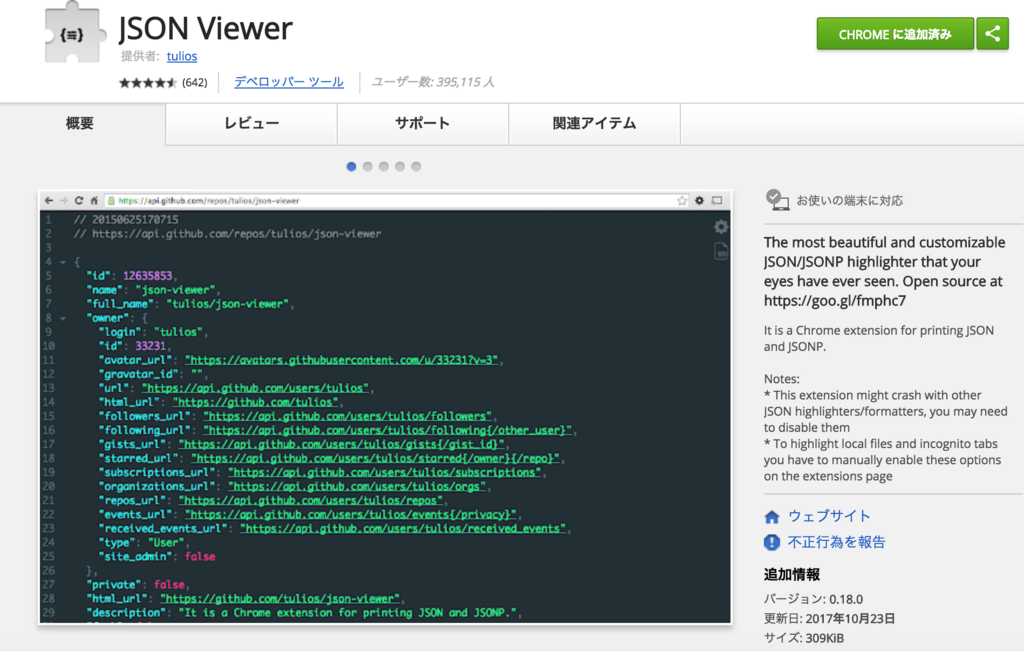Open the tulios provider link
The width and height of the screenshot is (1024, 651).
point(182,56)
